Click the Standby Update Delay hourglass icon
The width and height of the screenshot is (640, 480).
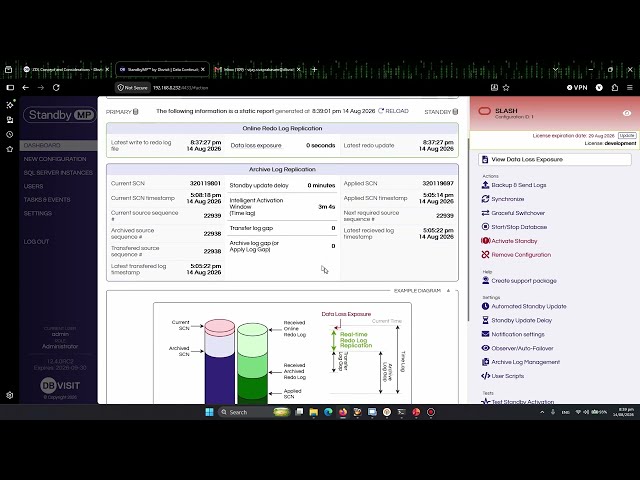(x=485, y=320)
